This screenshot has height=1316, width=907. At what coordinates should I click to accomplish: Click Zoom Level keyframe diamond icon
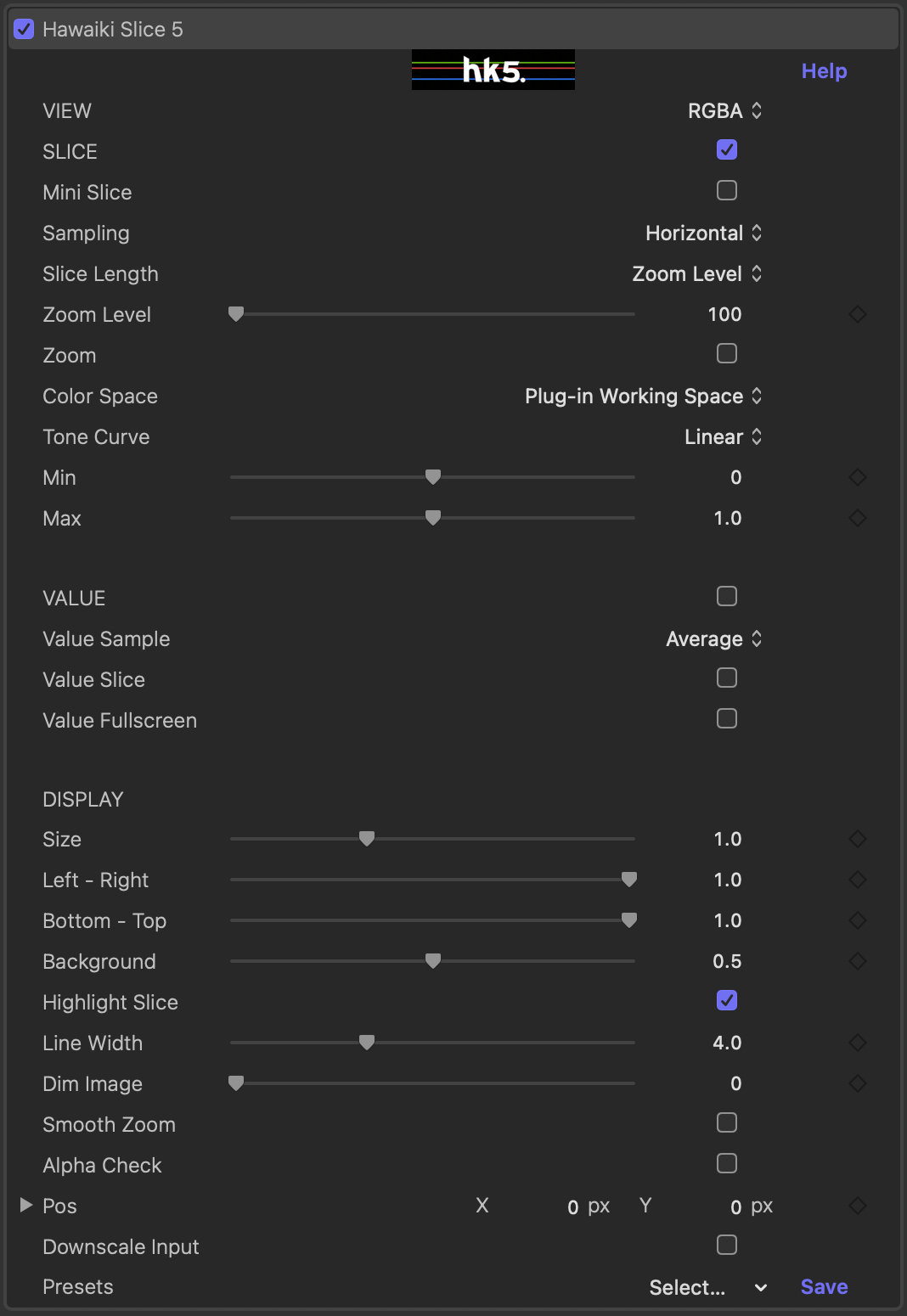(x=858, y=314)
